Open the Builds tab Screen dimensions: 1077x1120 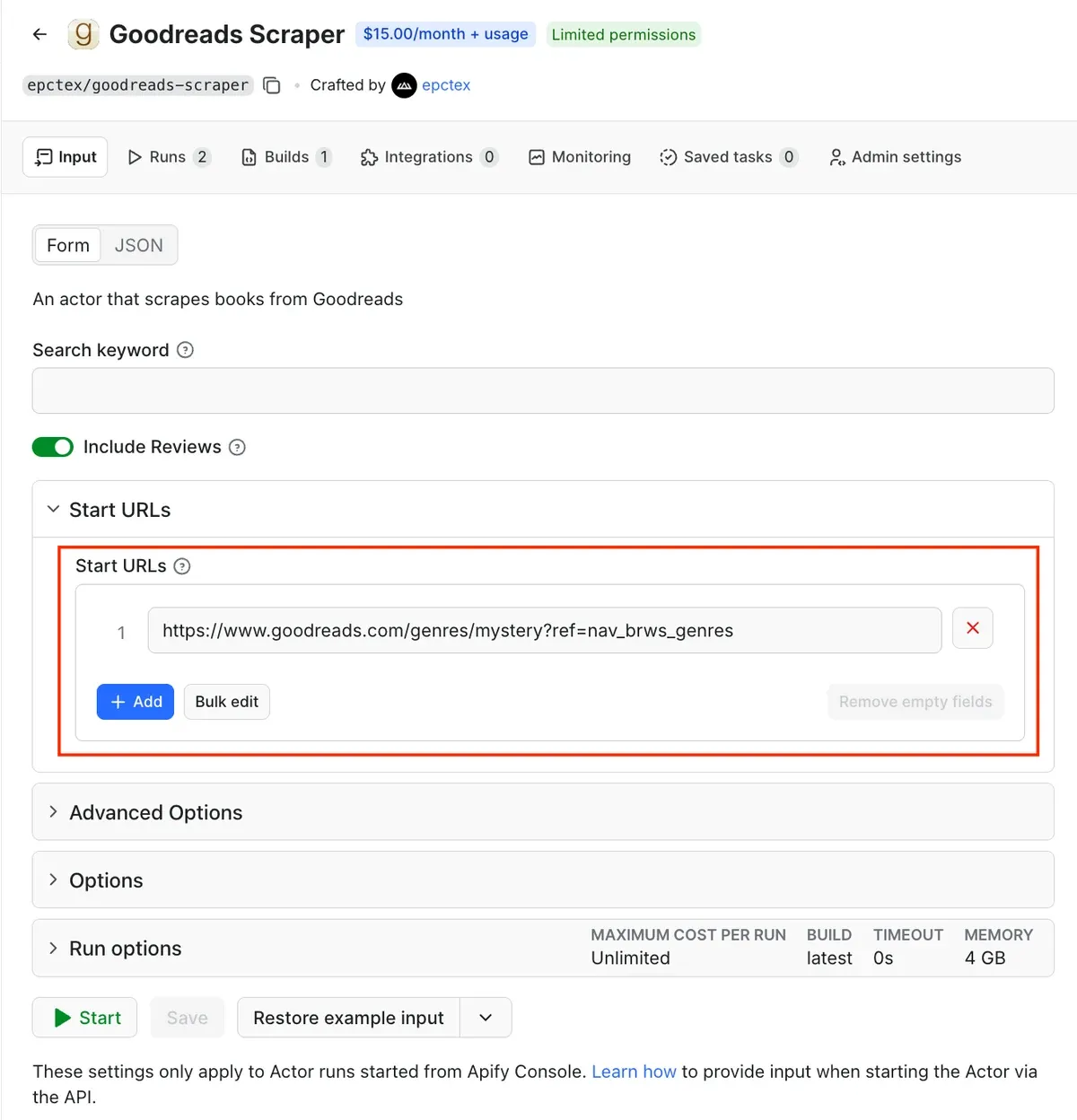click(x=287, y=157)
